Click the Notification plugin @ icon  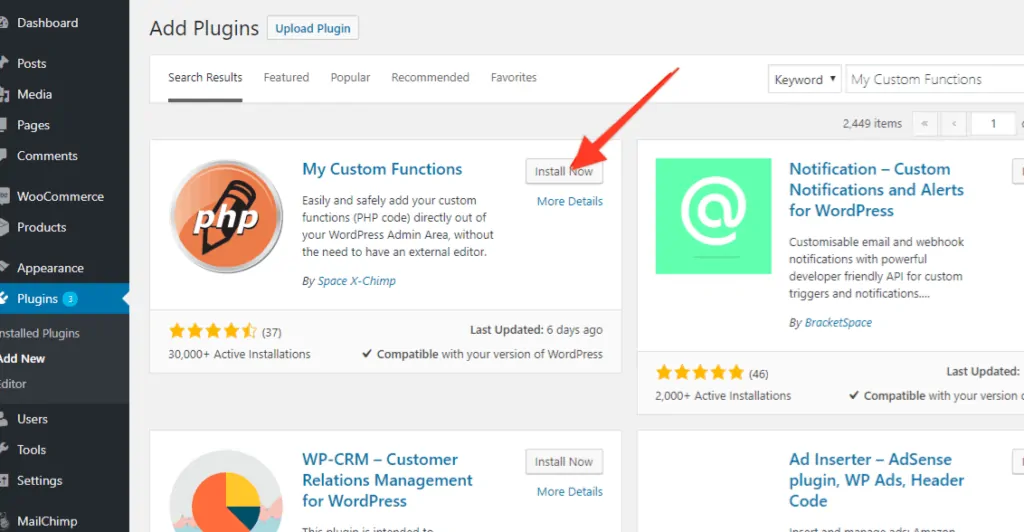coord(713,216)
